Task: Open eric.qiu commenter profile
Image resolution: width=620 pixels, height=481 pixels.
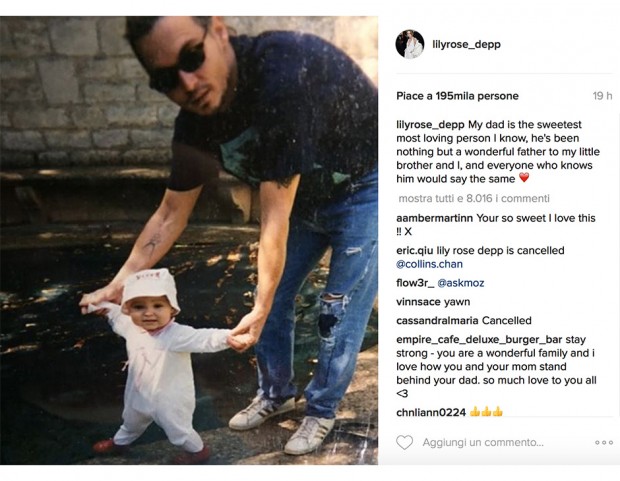Action: tap(415, 251)
